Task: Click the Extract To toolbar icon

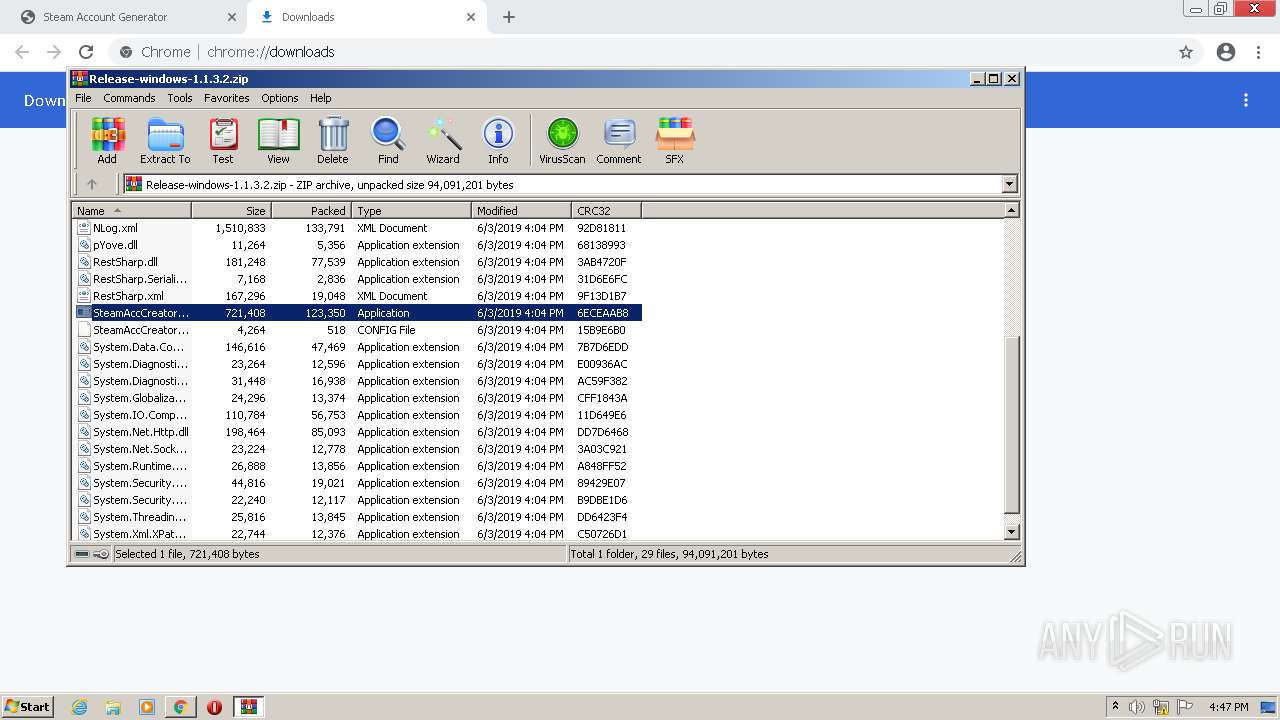Action: coord(165,140)
